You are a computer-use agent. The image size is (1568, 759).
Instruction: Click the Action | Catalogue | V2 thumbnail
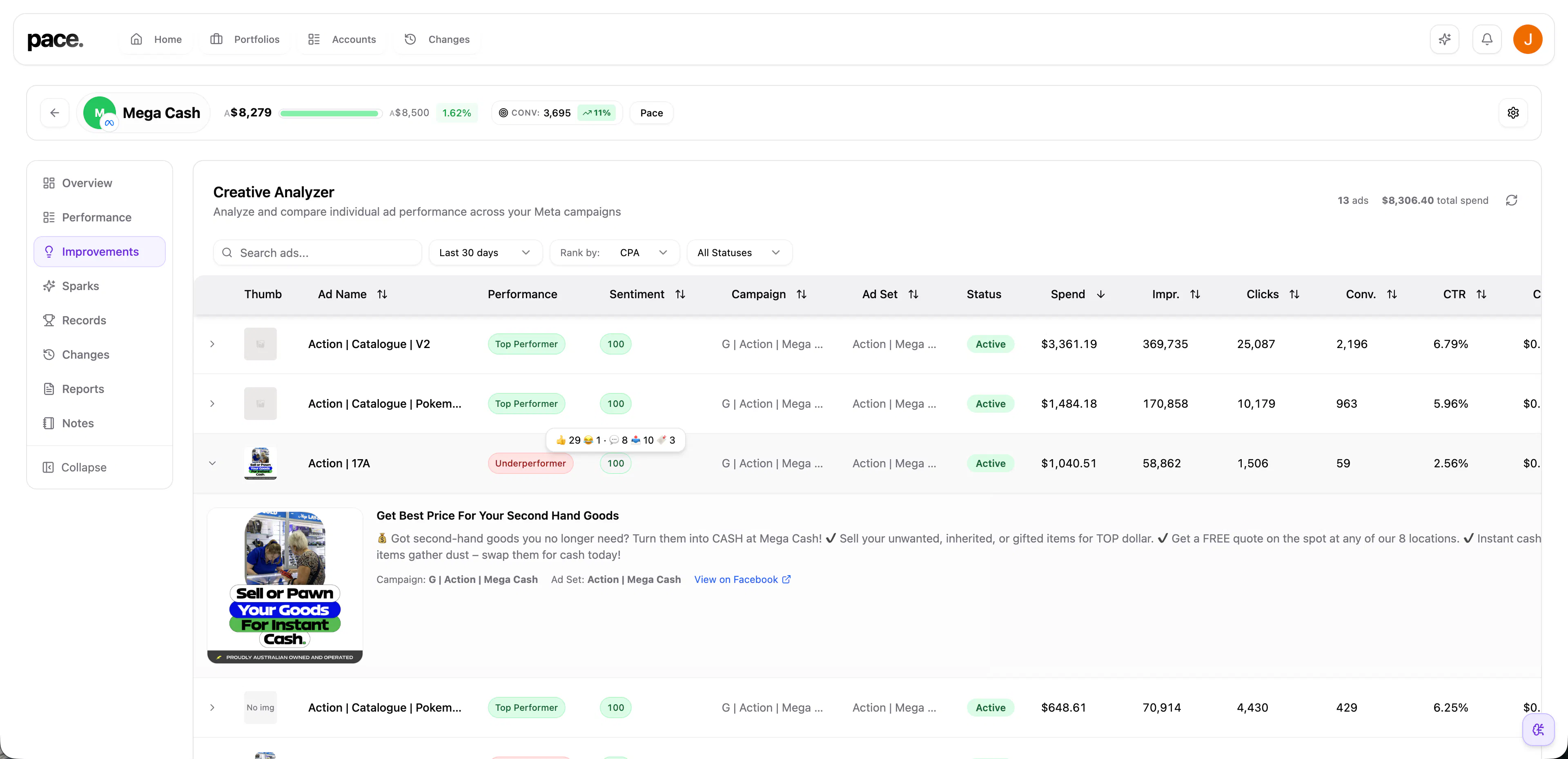click(x=261, y=344)
